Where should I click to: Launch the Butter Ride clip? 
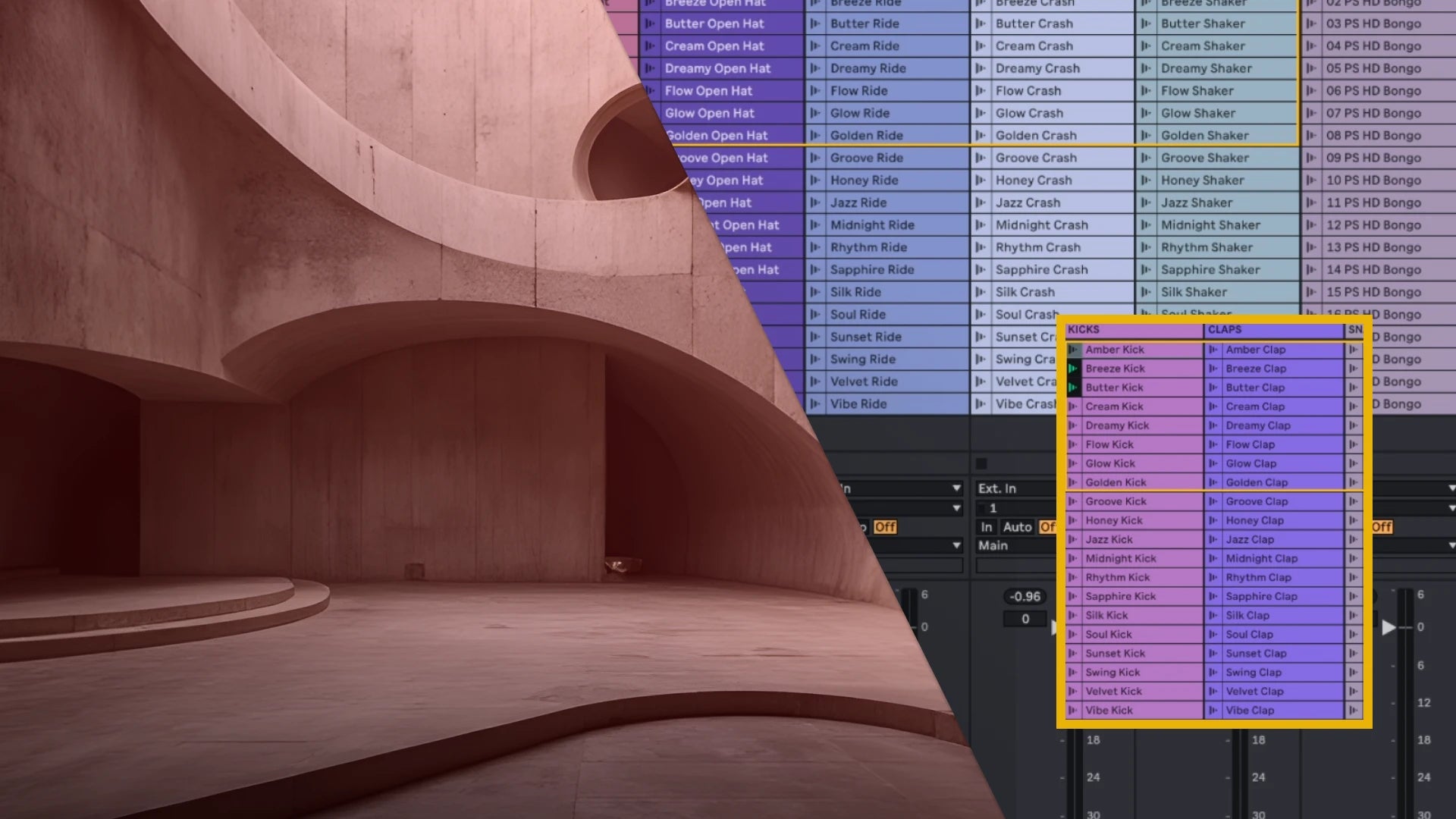click(815, 24)
